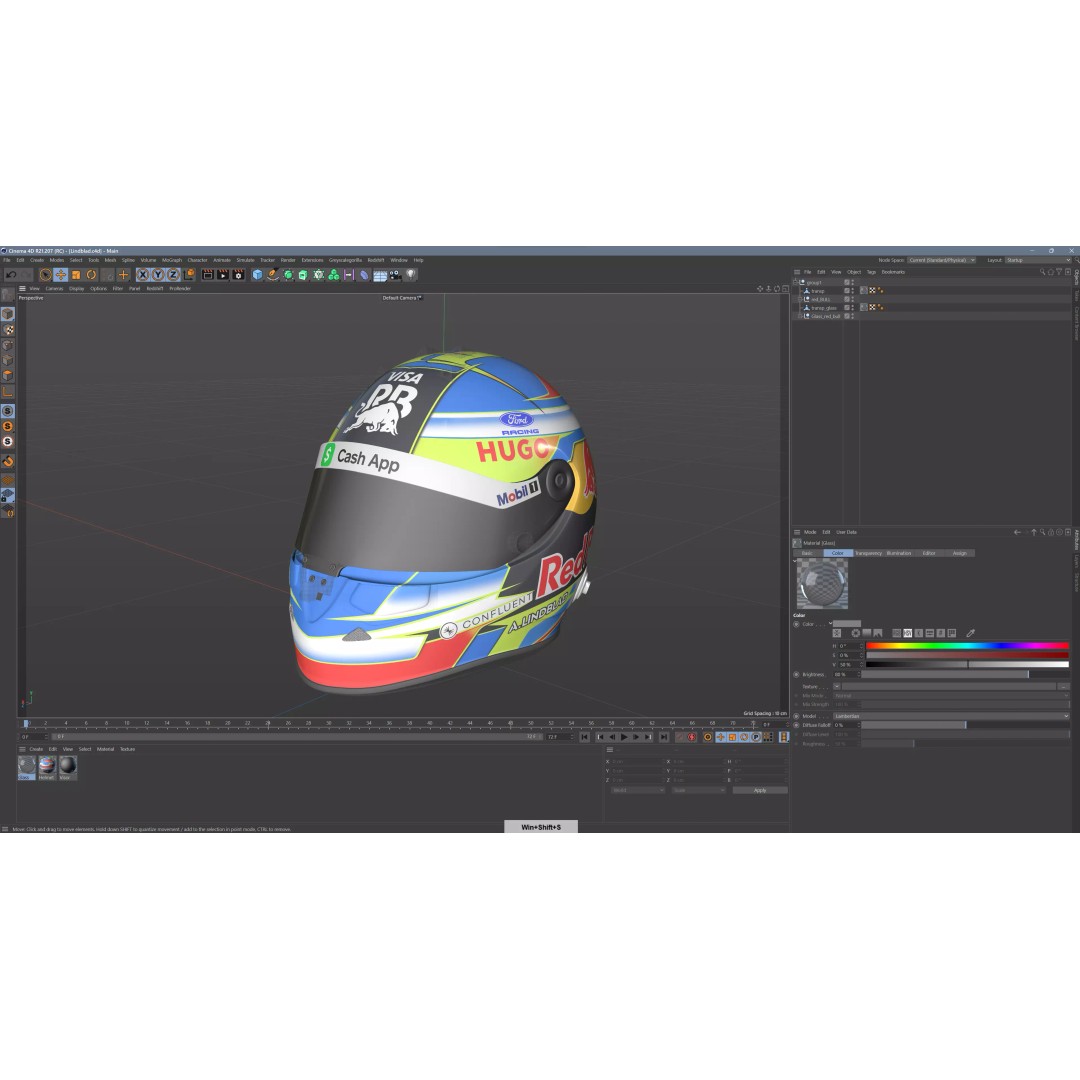Toggle Glass_red_bull layer checkbox

847,316
